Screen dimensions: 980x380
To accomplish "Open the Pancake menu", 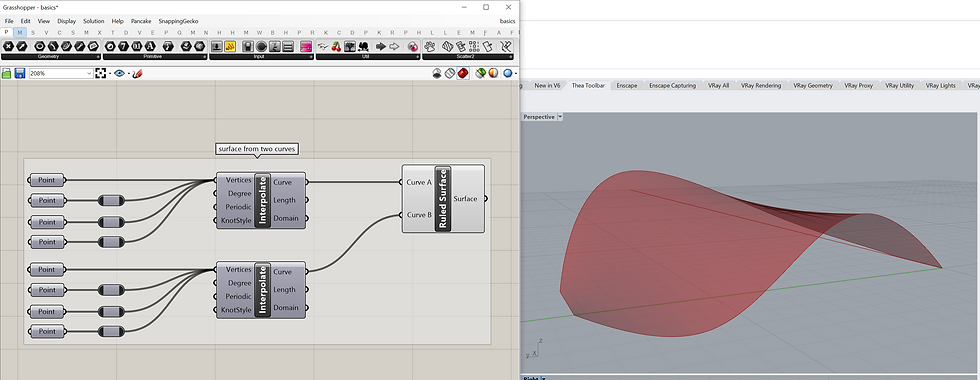I will point(141,21).
